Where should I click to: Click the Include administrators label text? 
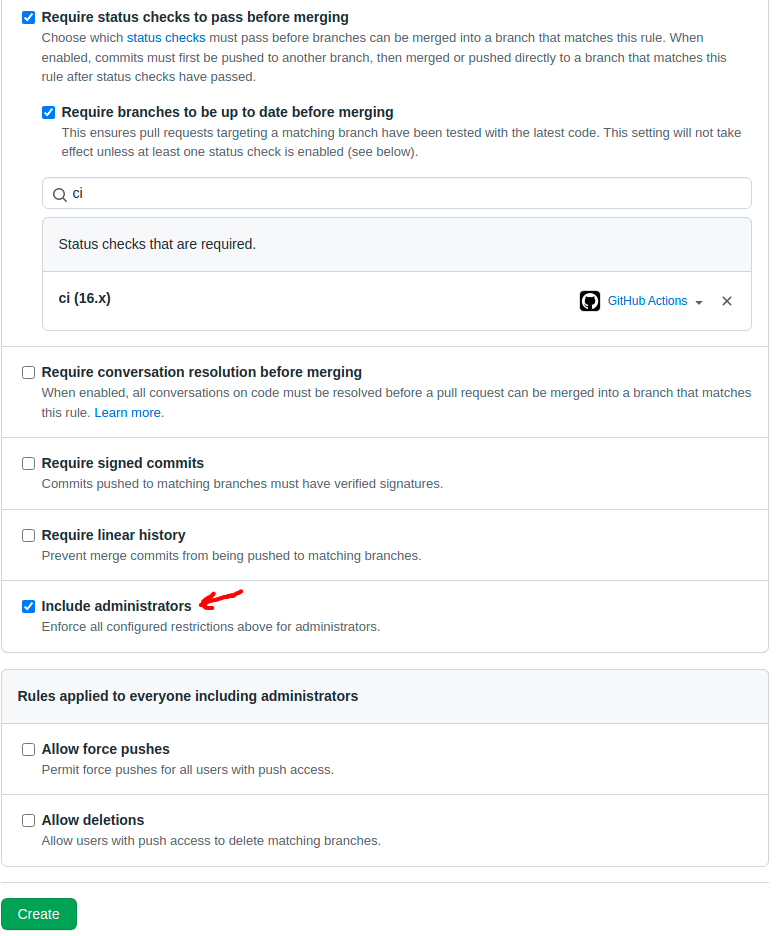click(x=116, y=606)
